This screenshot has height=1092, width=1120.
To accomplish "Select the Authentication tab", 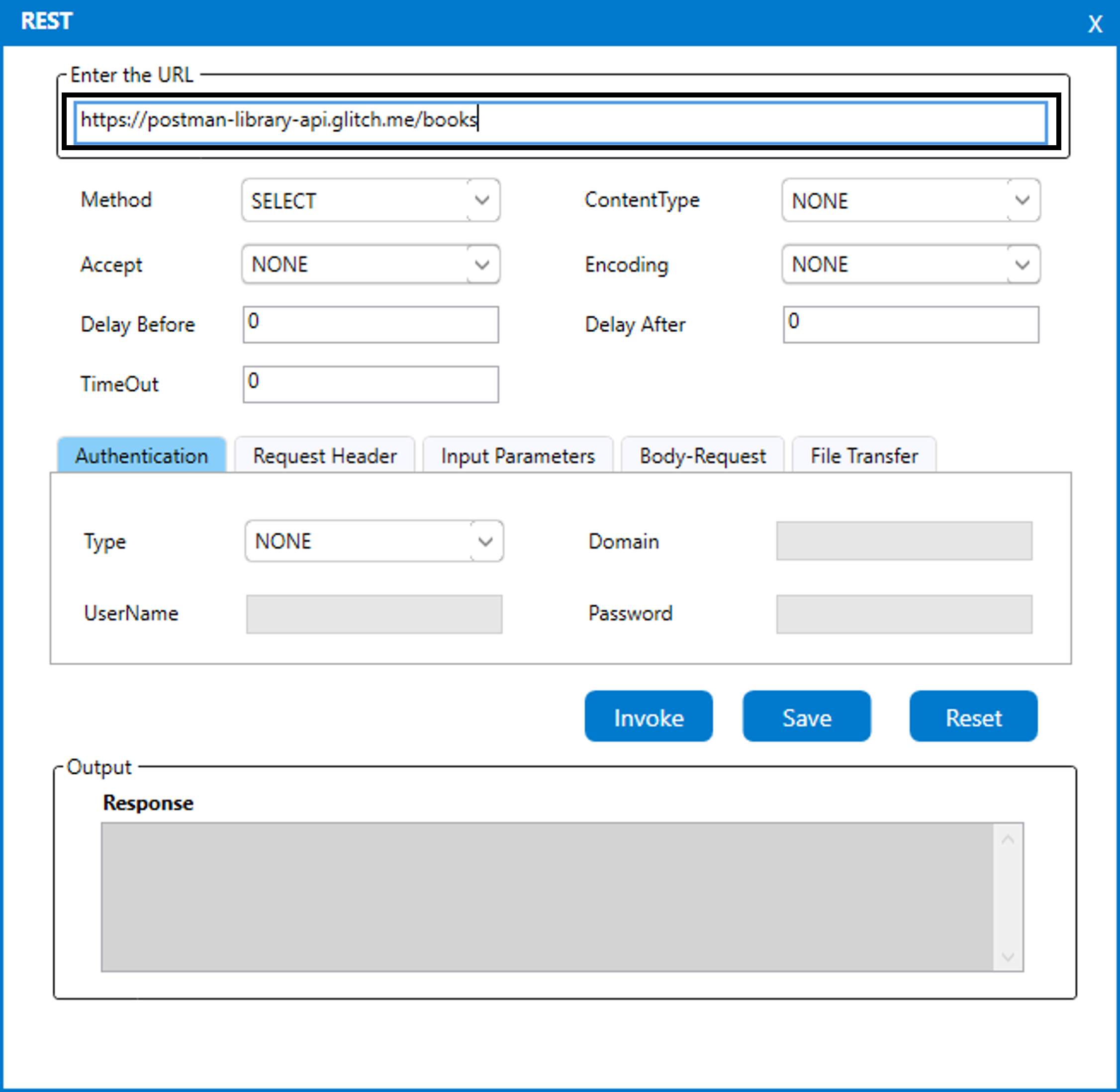I will click(142, 456).
